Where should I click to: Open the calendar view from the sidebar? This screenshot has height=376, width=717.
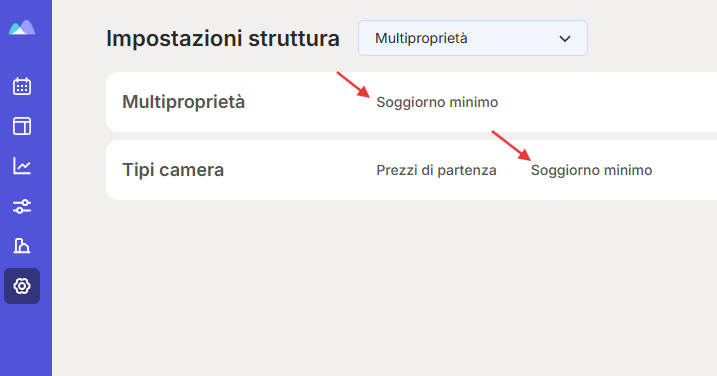pyautogui.click(x=22, y=86)
